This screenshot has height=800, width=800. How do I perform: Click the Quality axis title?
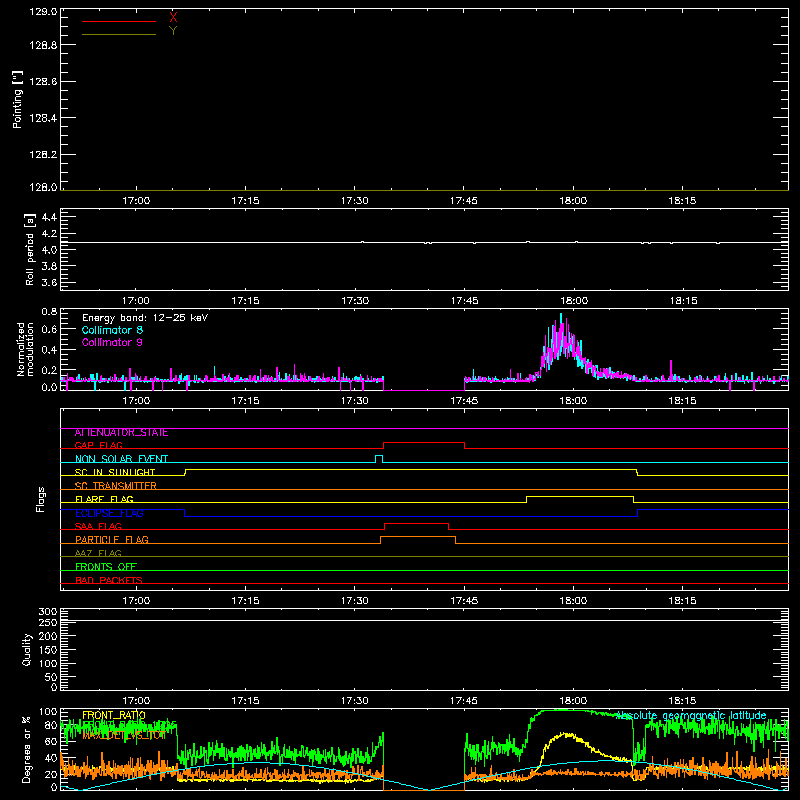(27, 649)
